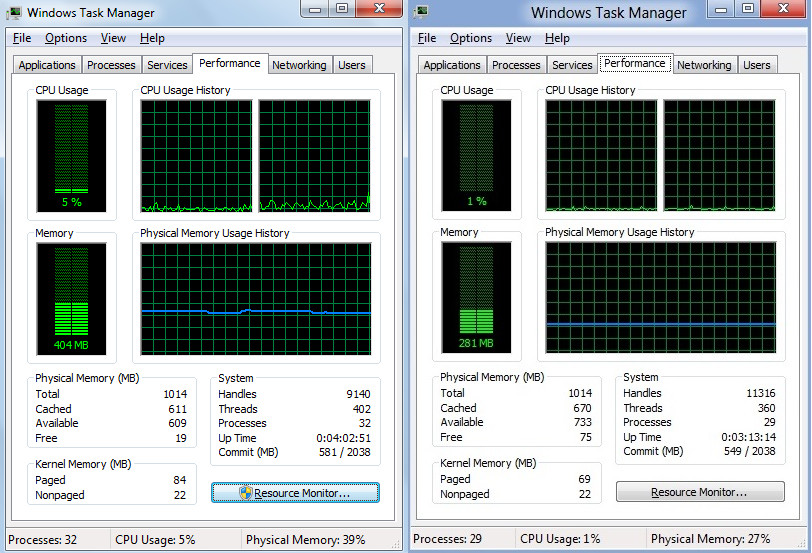Screen dimensions: 812x553
Task: Open View menu in left Task Manager window
Action: (x=113, y=38)
